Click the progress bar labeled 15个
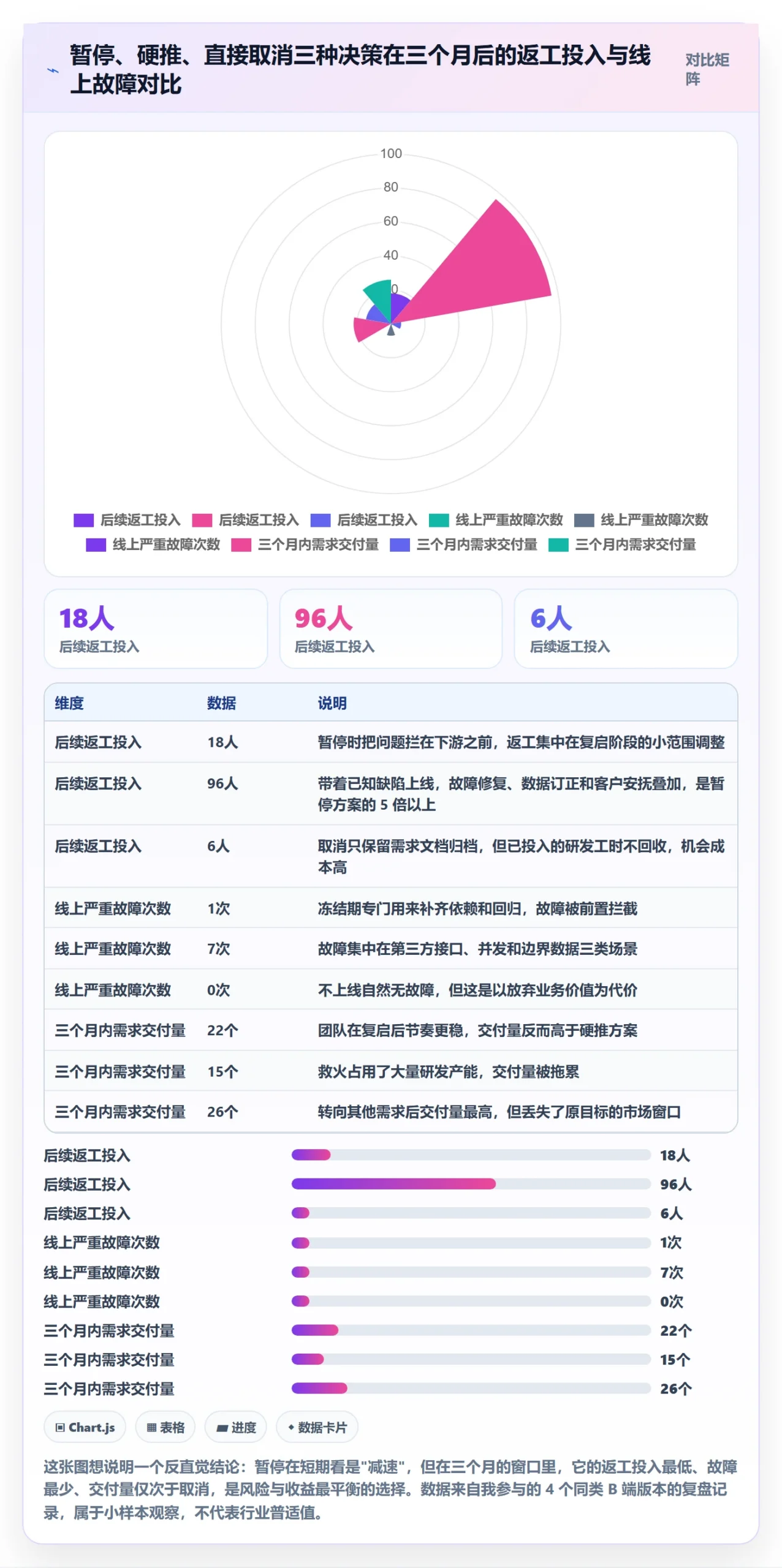Screen dimensions: 782x1568 (x=471, y=1360)
